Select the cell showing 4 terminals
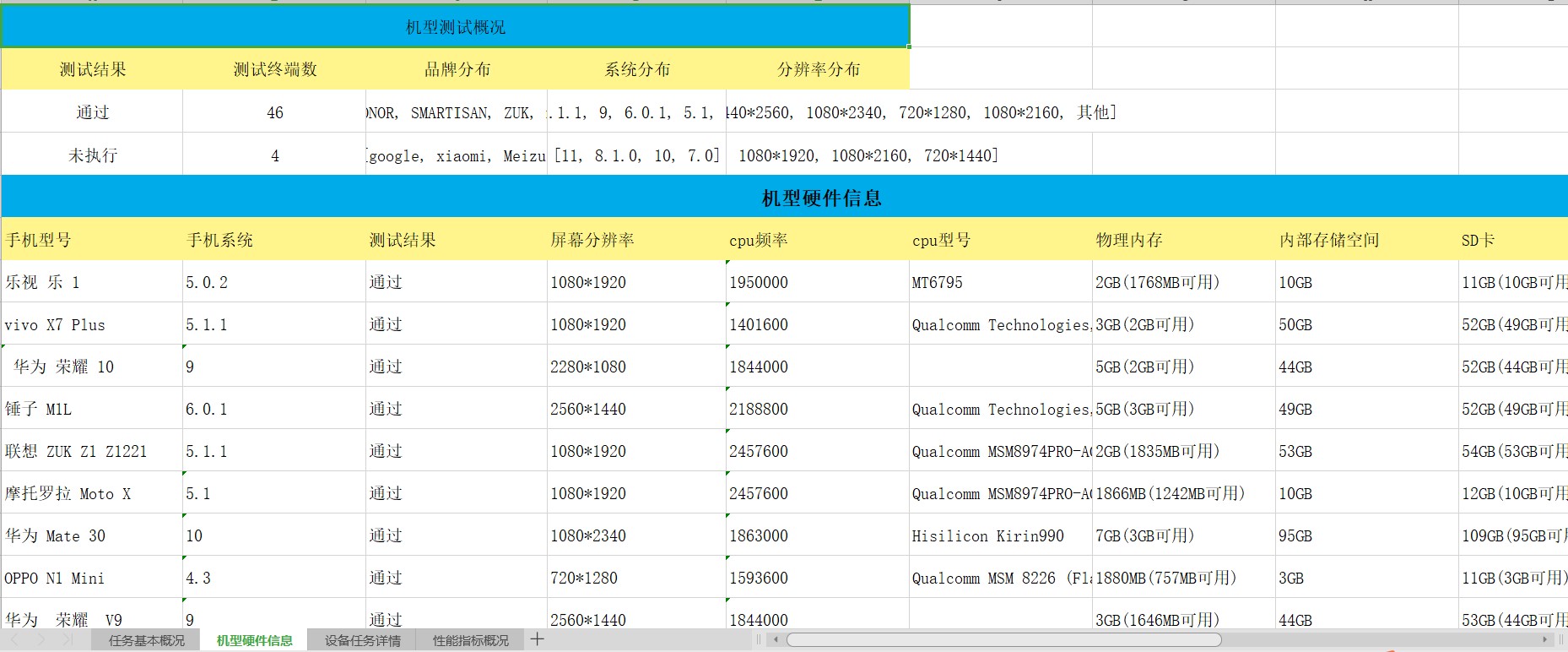The width and height of the screenshot is (1568, 652). (x=275, y=155)
